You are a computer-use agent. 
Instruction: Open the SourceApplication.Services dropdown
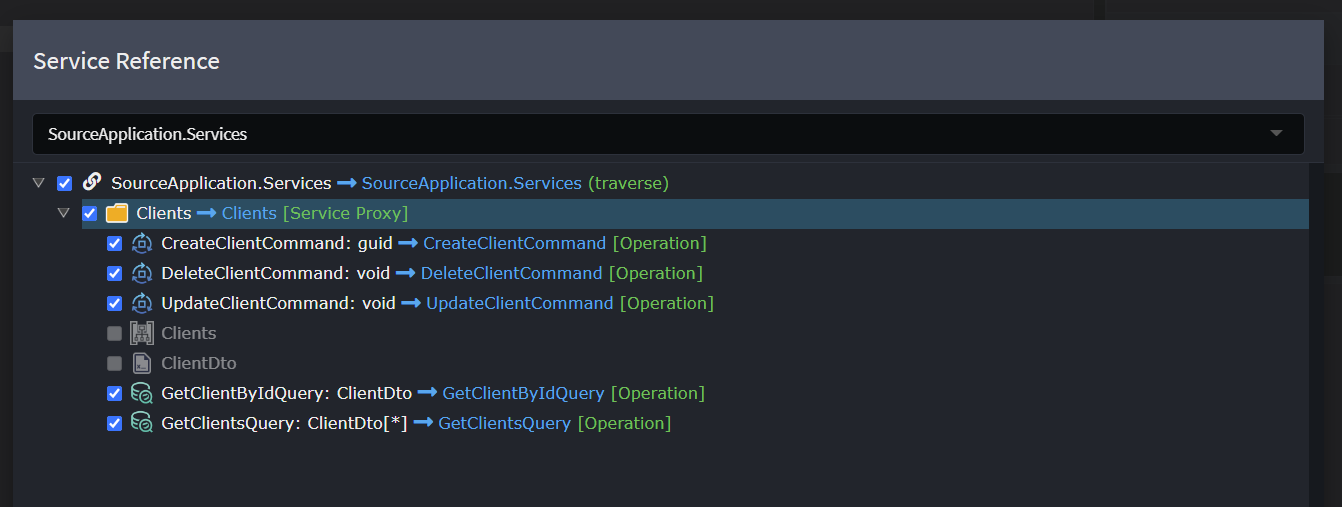(1275, 134)
